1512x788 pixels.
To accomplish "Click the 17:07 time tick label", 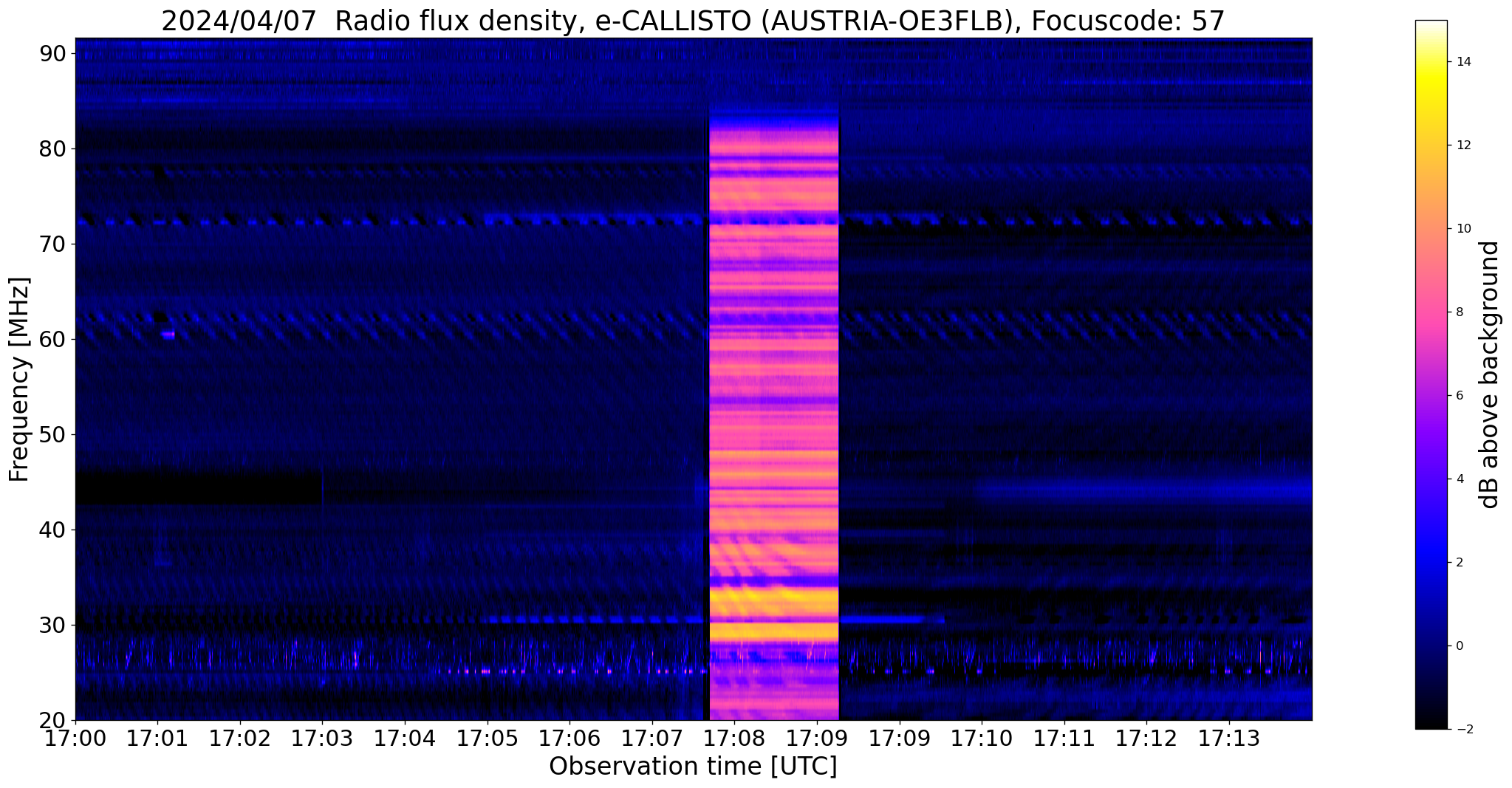I will pos(652,739).
